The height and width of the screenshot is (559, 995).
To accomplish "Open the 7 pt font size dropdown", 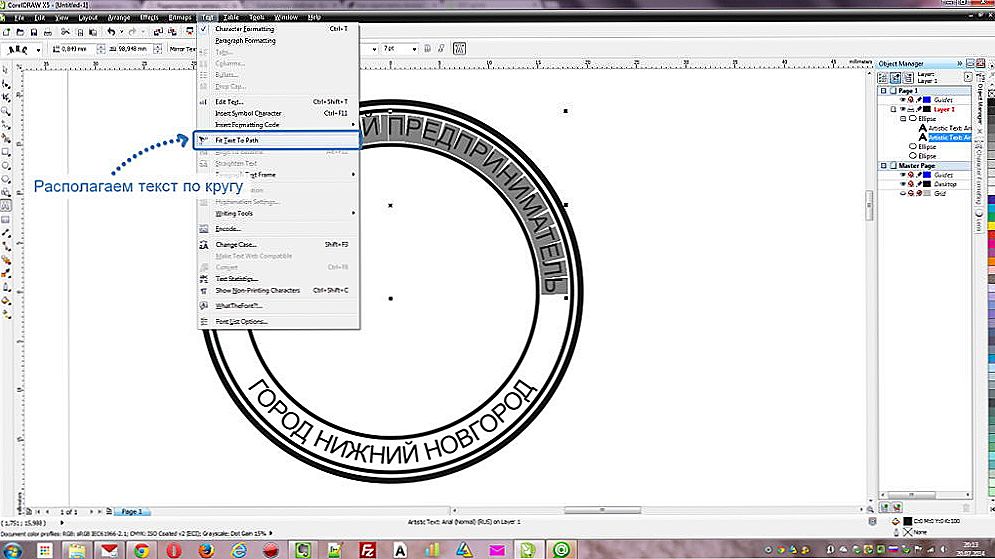I will tap(414, 49).
